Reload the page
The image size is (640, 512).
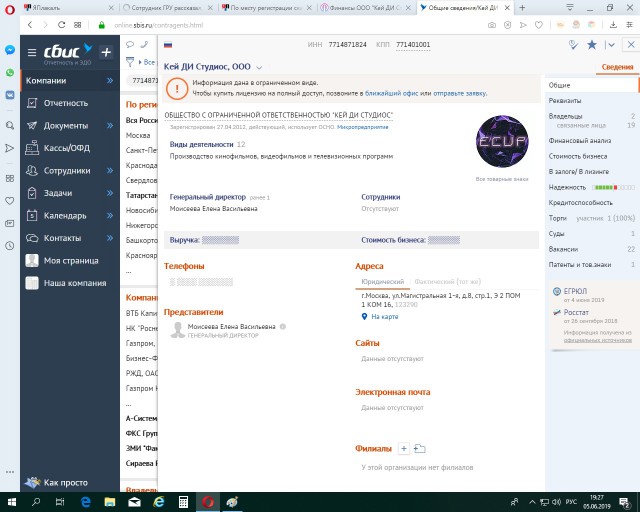point(61,25)
